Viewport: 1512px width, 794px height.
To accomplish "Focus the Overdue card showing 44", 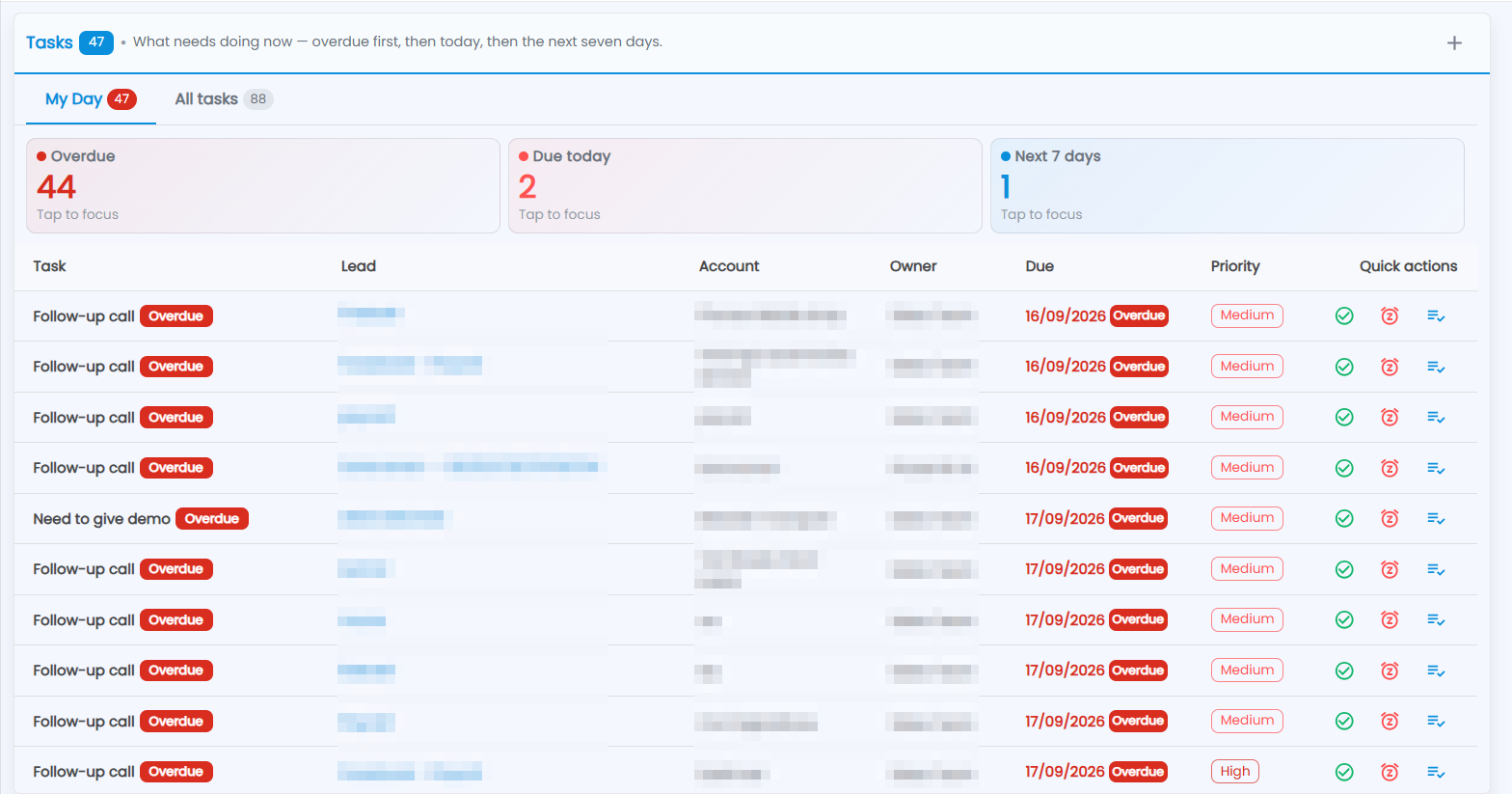I will click(263, 185).
